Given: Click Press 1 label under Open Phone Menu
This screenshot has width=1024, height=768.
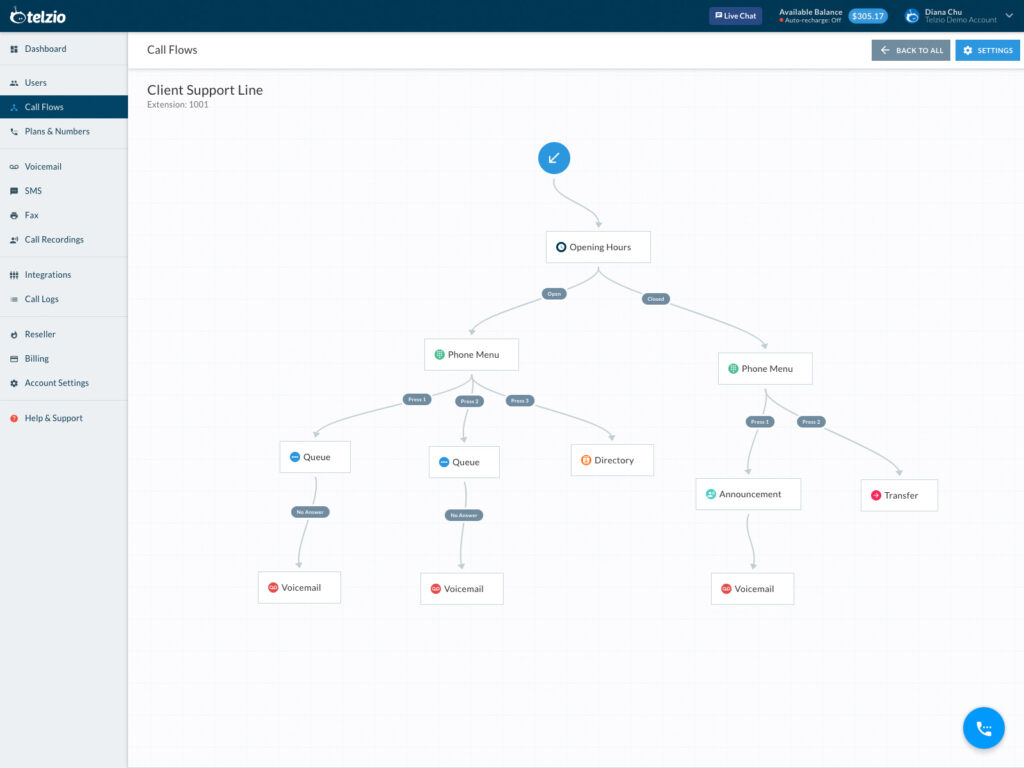Looking at the screenshot, I should click(x=417, y=400).
